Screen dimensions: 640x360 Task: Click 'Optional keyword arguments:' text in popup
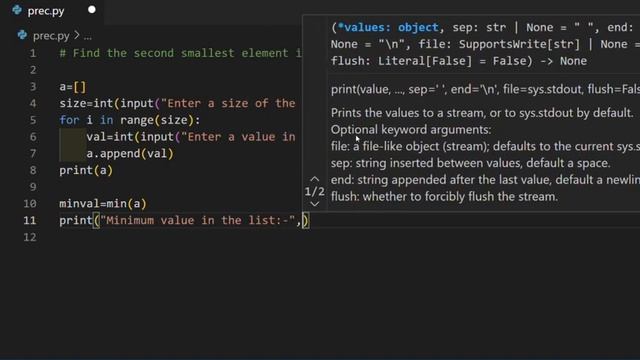point(411,130)
